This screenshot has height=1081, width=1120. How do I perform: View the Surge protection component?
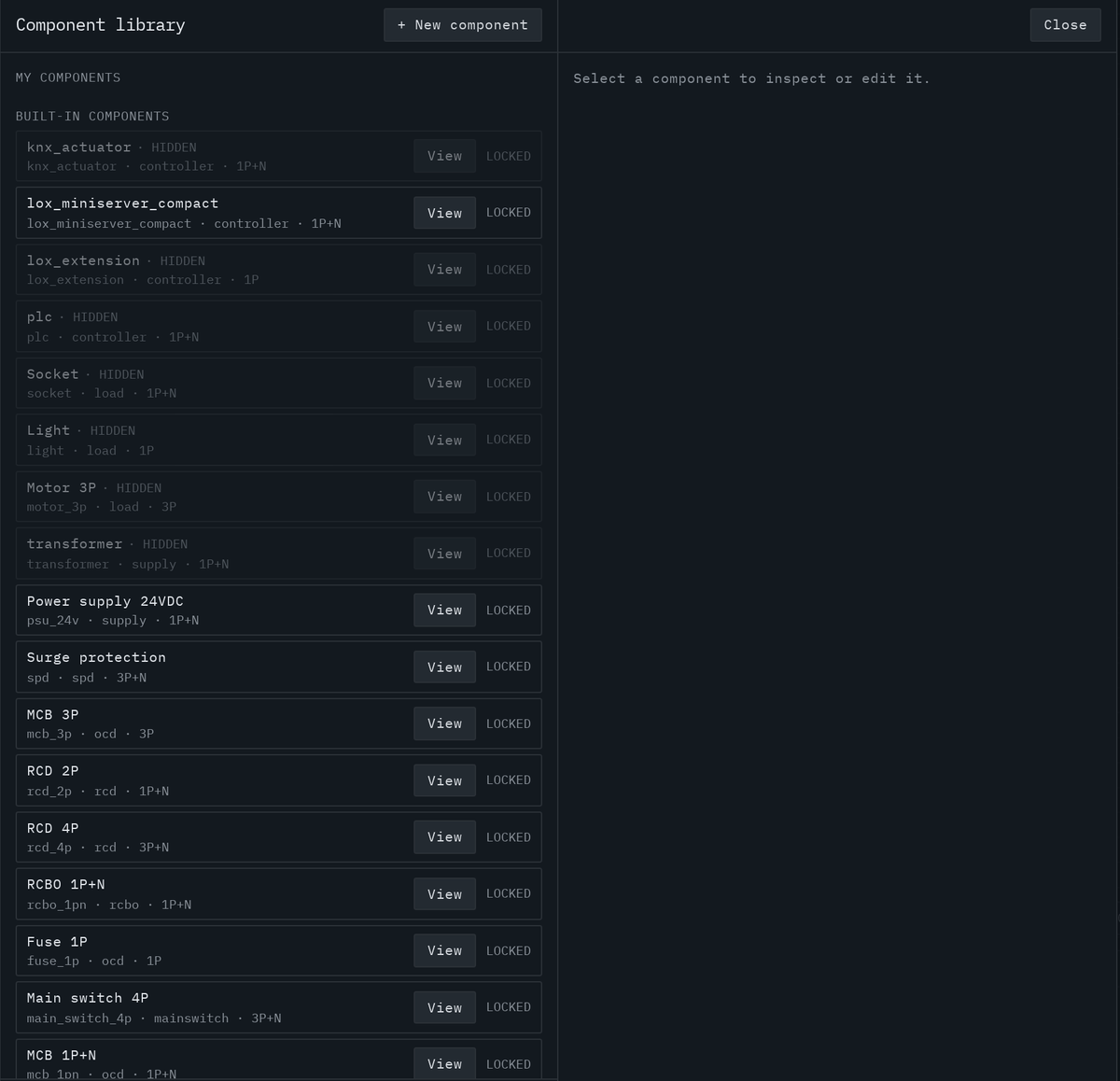(x=444, y=667)
